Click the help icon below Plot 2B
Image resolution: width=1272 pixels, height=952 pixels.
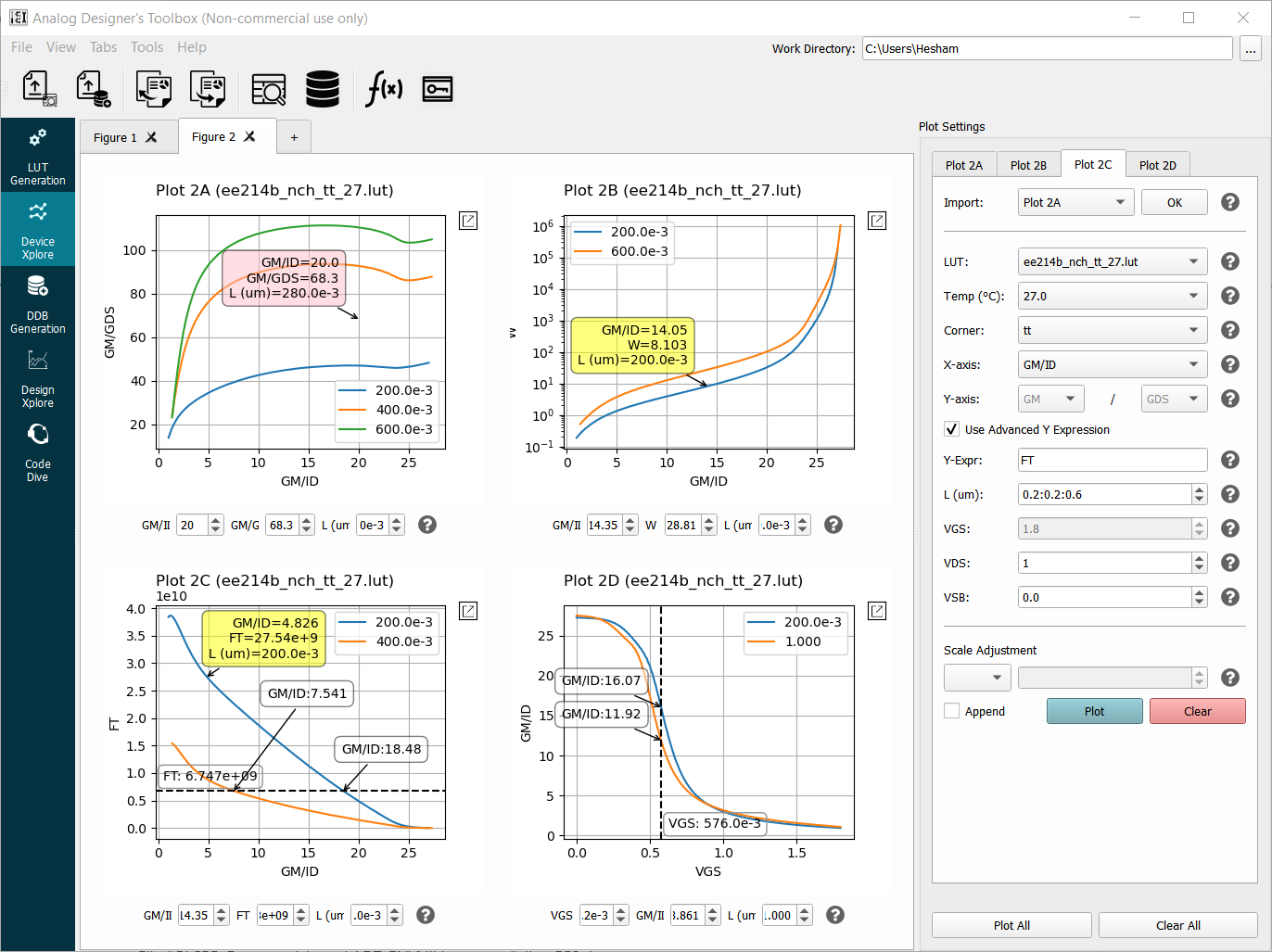coord(833,525)
